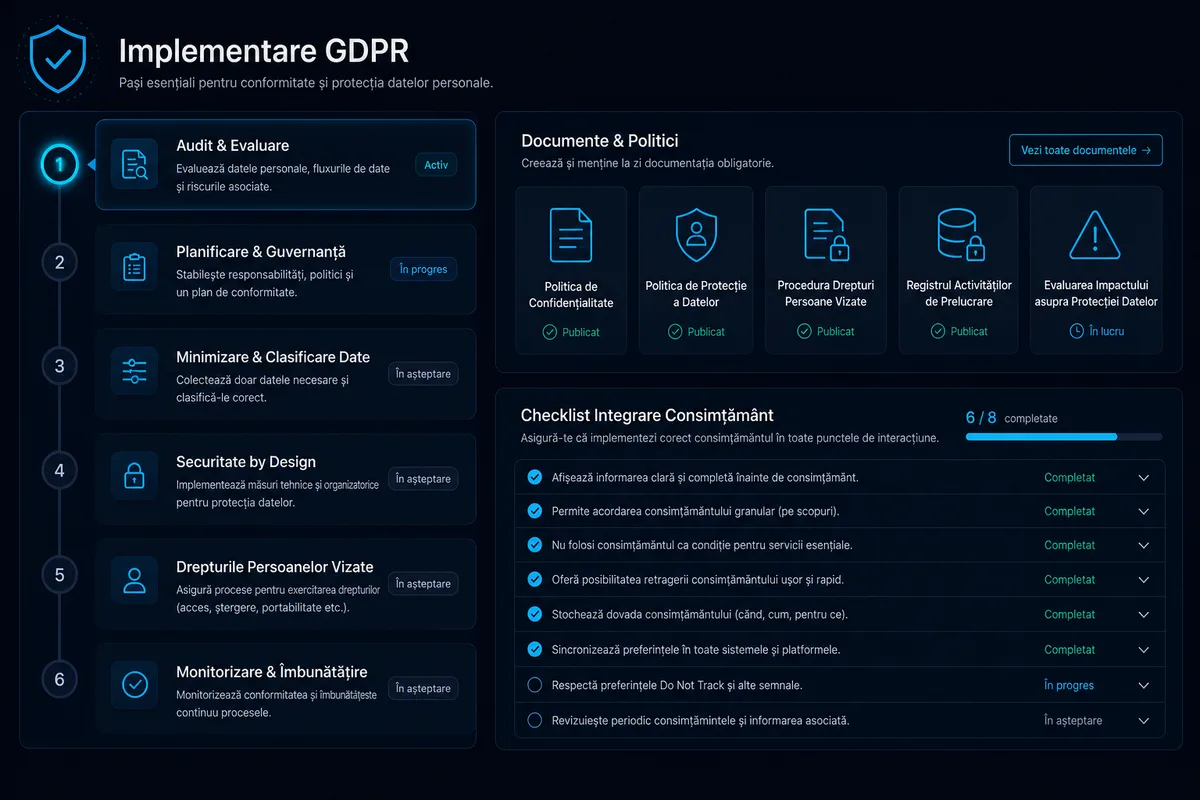The image size is (1200, 800).
Task: Click 'Politica de Confidențialitate' card title
Action: tap(571, 295)
